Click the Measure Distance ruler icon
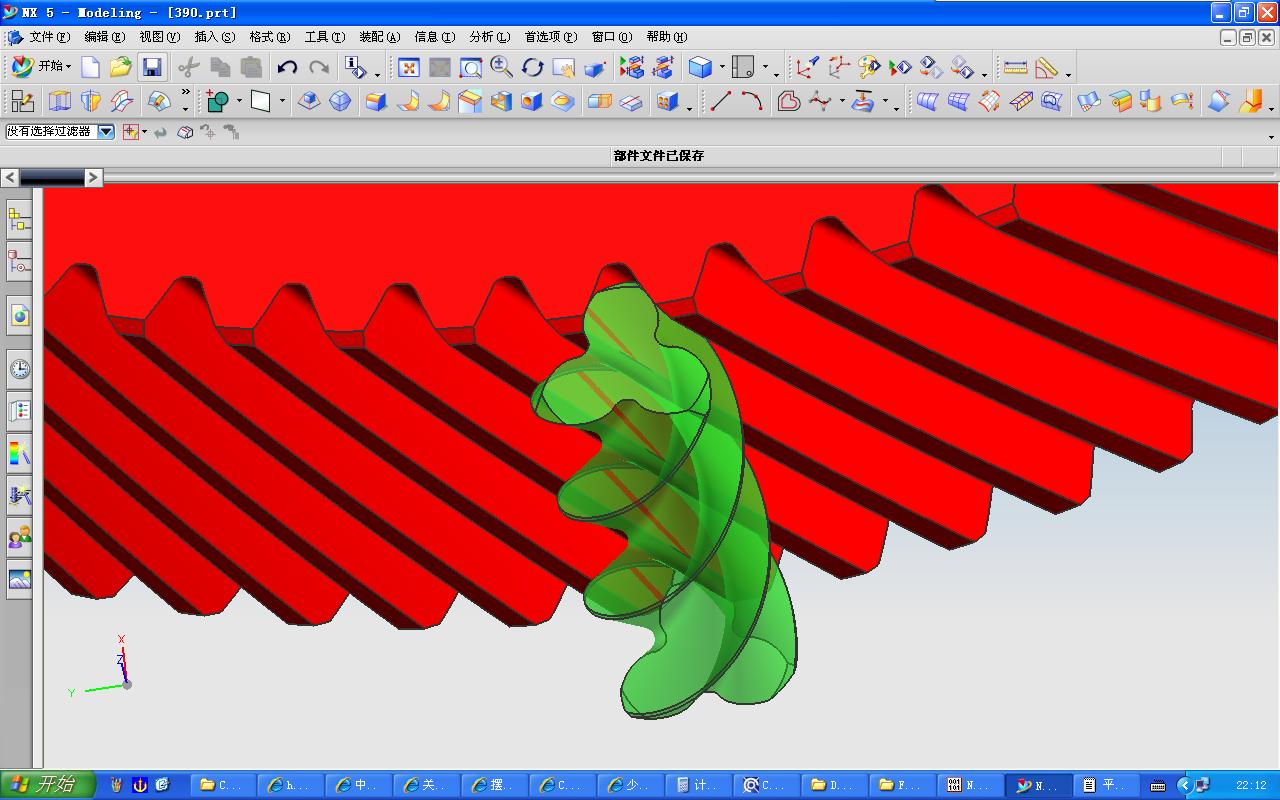Image resolution: width=1280 pixels, height=800 pixels. coord(1015,67)
